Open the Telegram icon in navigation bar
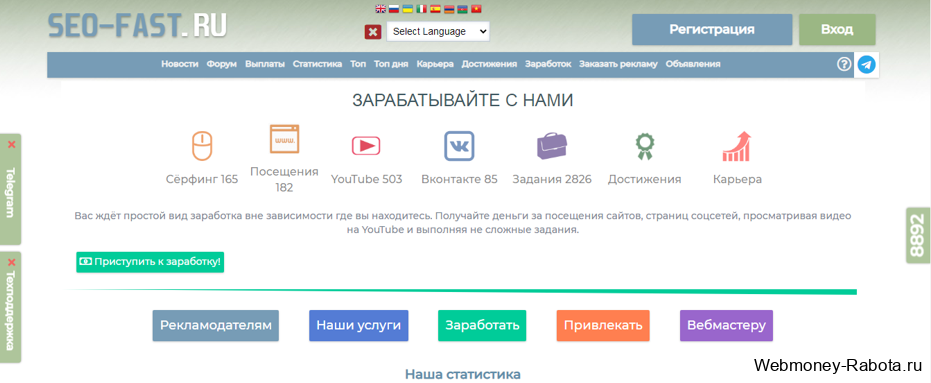931x383 pixels. tap(867, 65)
